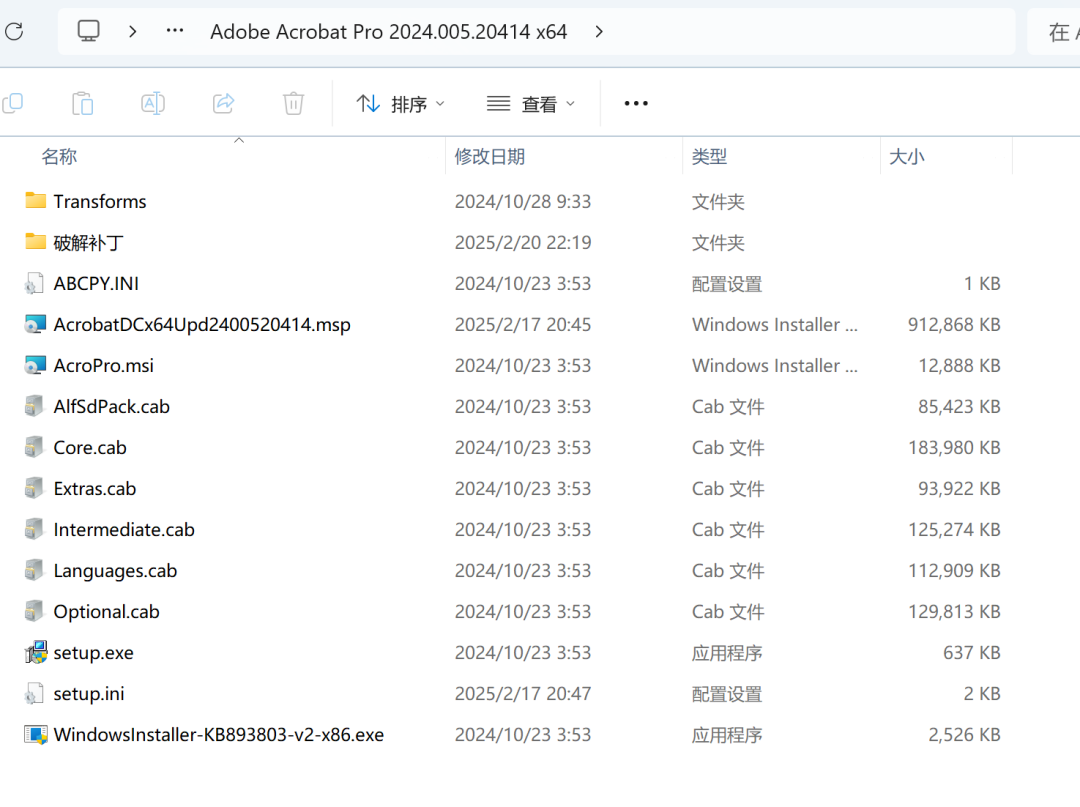The image size is (1080, 807).
Task: Sort by the 大小 column header
Action: (906, 156)
